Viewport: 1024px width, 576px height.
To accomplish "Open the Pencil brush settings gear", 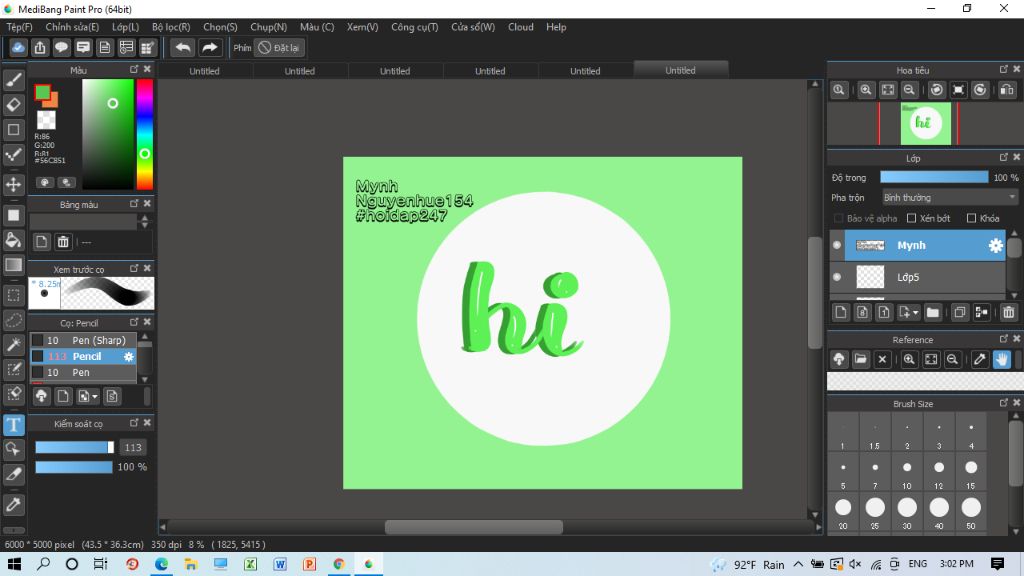I will point(129,357).
